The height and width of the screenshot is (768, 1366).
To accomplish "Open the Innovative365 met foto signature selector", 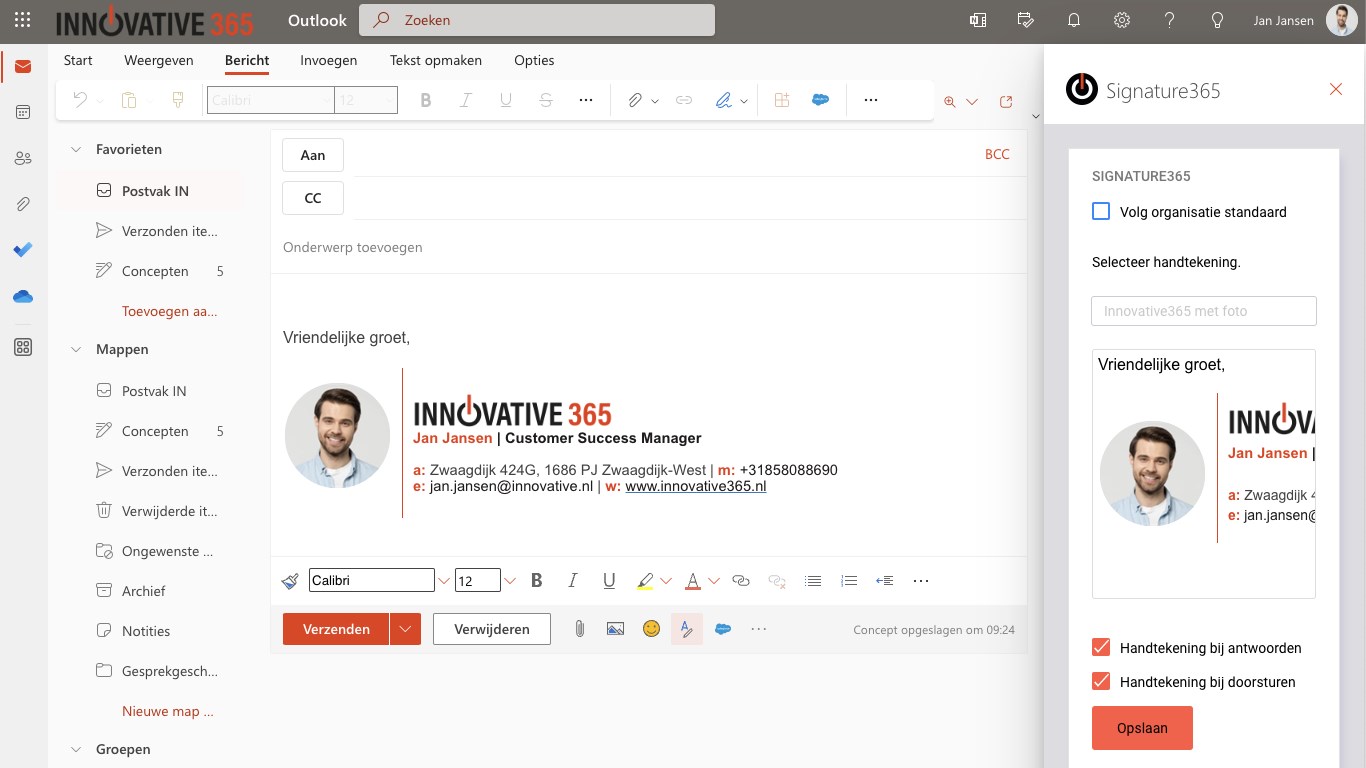I will coord(1204,311).
